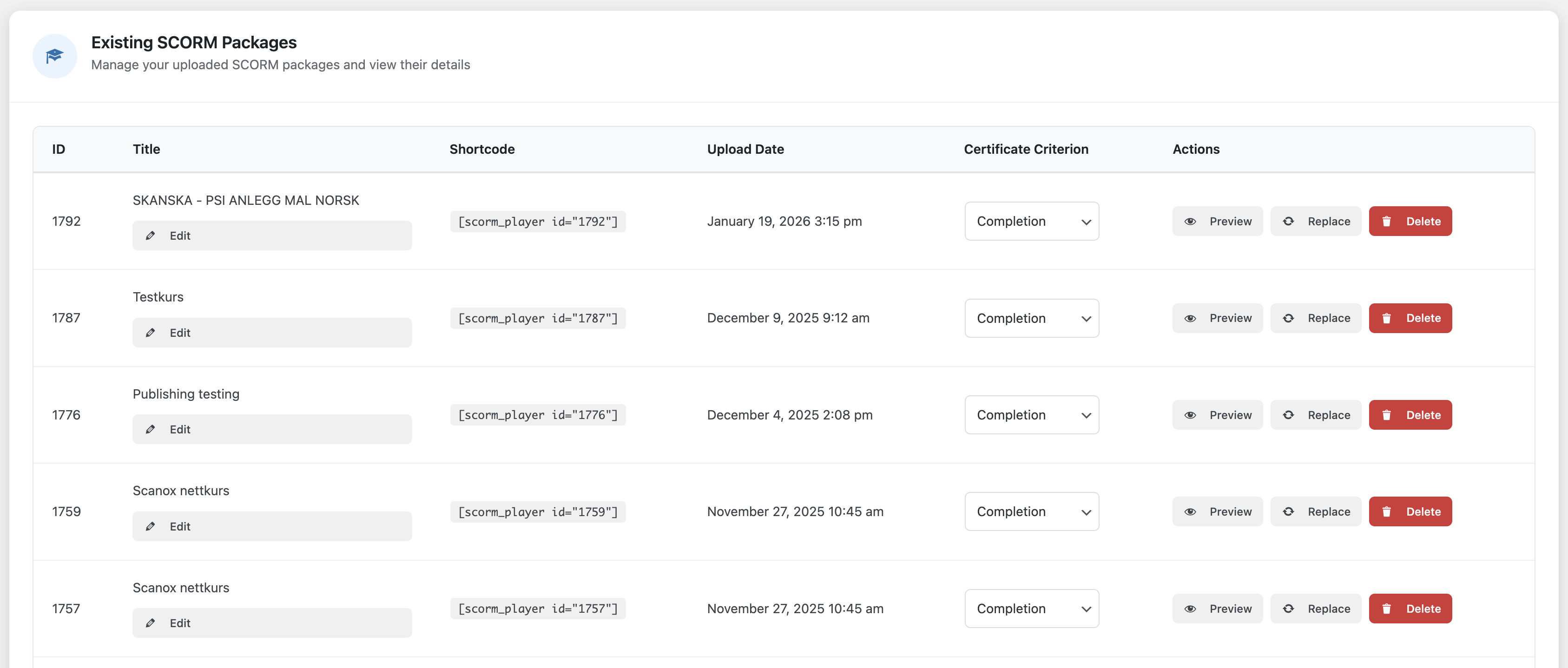The height and width of the screenshot is (668, 1568).
Task: Click the eye icon for Scanox nettkurs 1759
Action: coord(1191,511)
